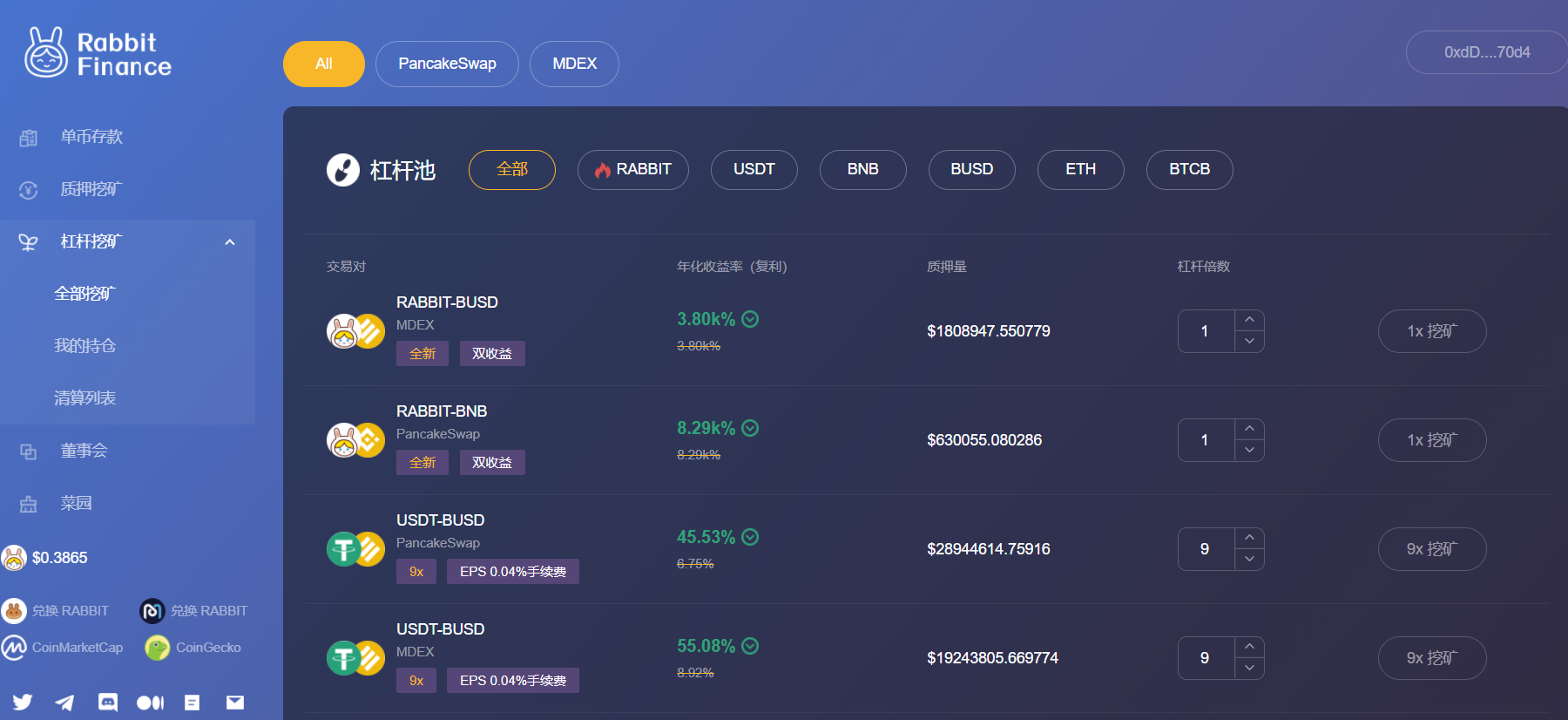
Task: Click check icon beside 8.29k% APY
Action: click(x=750, y=428)
